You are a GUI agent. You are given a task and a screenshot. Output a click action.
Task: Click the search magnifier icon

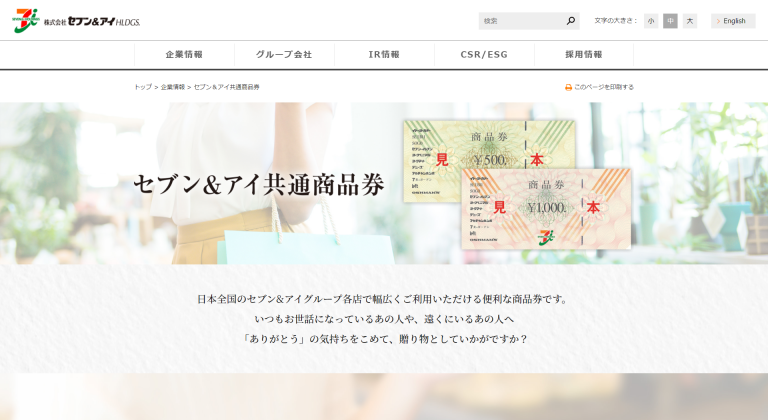pyautogui.click(x=571, y=21)
